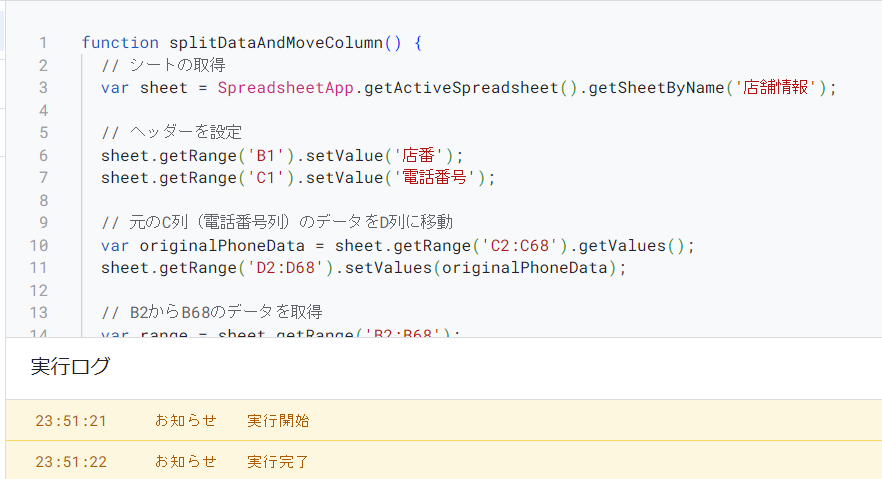Click line number 3 in the gutter
The image size is (882, 479).
43,88
